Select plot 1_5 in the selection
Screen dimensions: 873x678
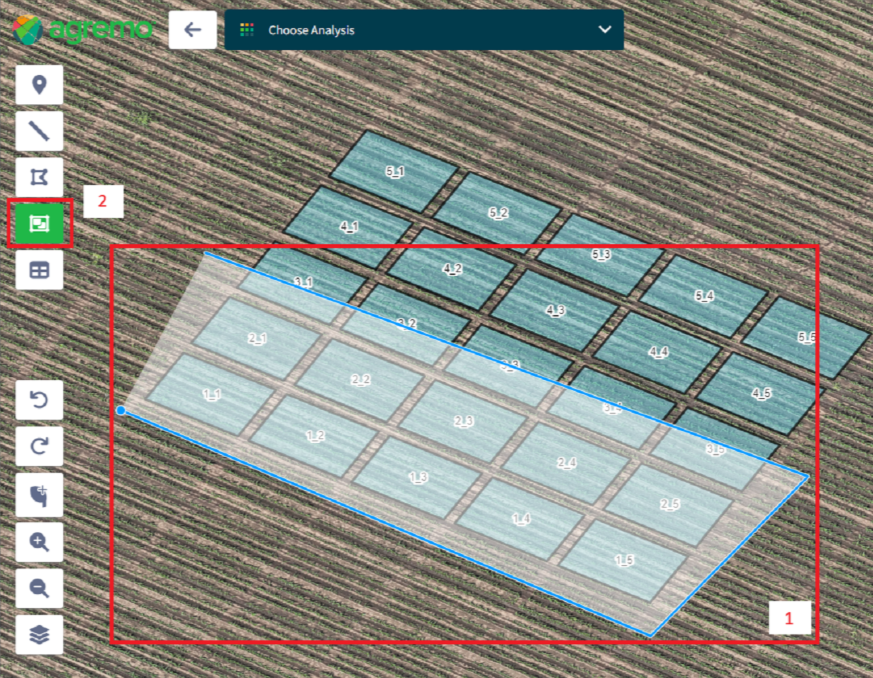[623, 559]
